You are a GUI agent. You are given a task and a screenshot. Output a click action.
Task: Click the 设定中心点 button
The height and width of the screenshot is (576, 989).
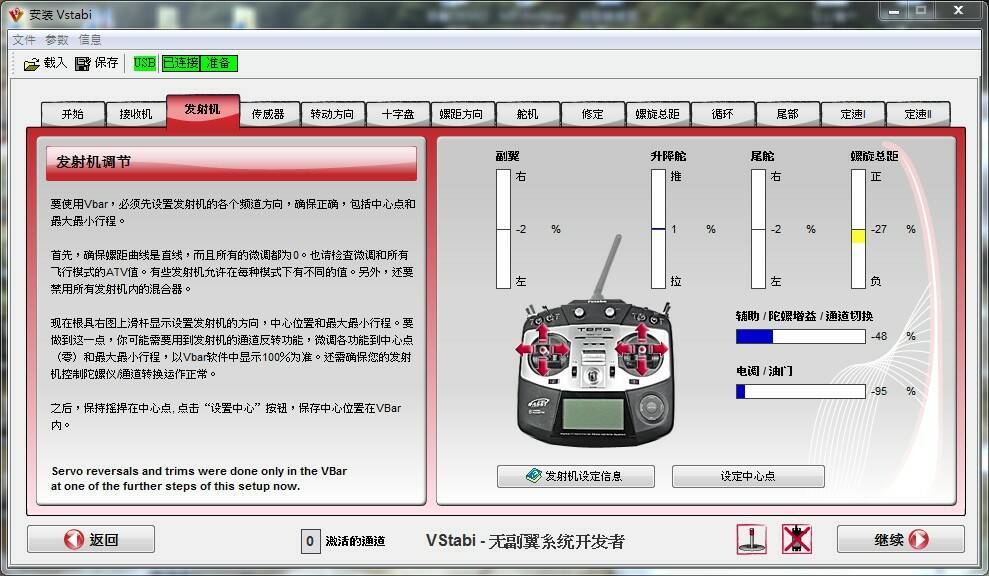click(x=748, y=476)
